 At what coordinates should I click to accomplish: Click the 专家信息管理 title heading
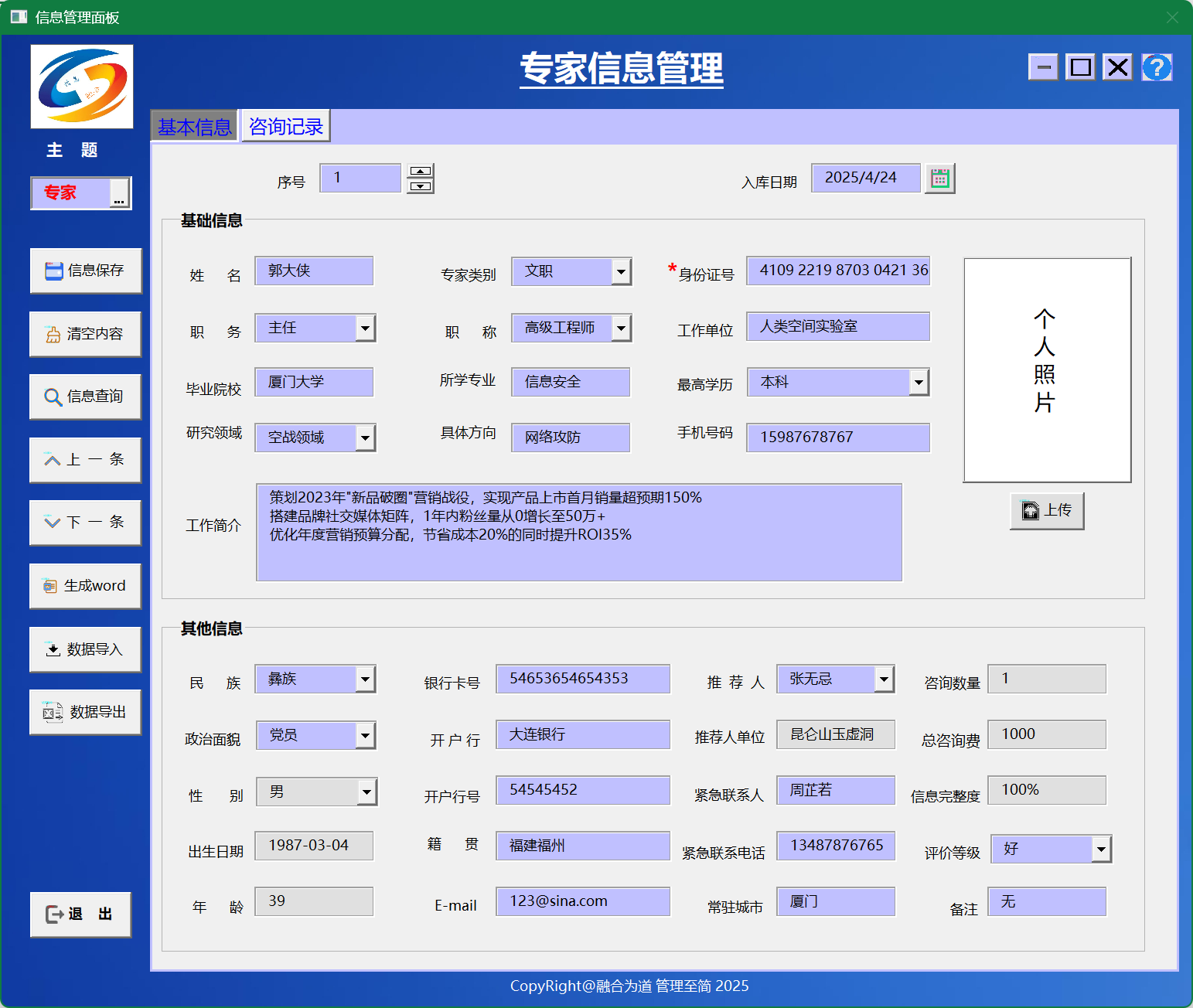click(622, 68)
